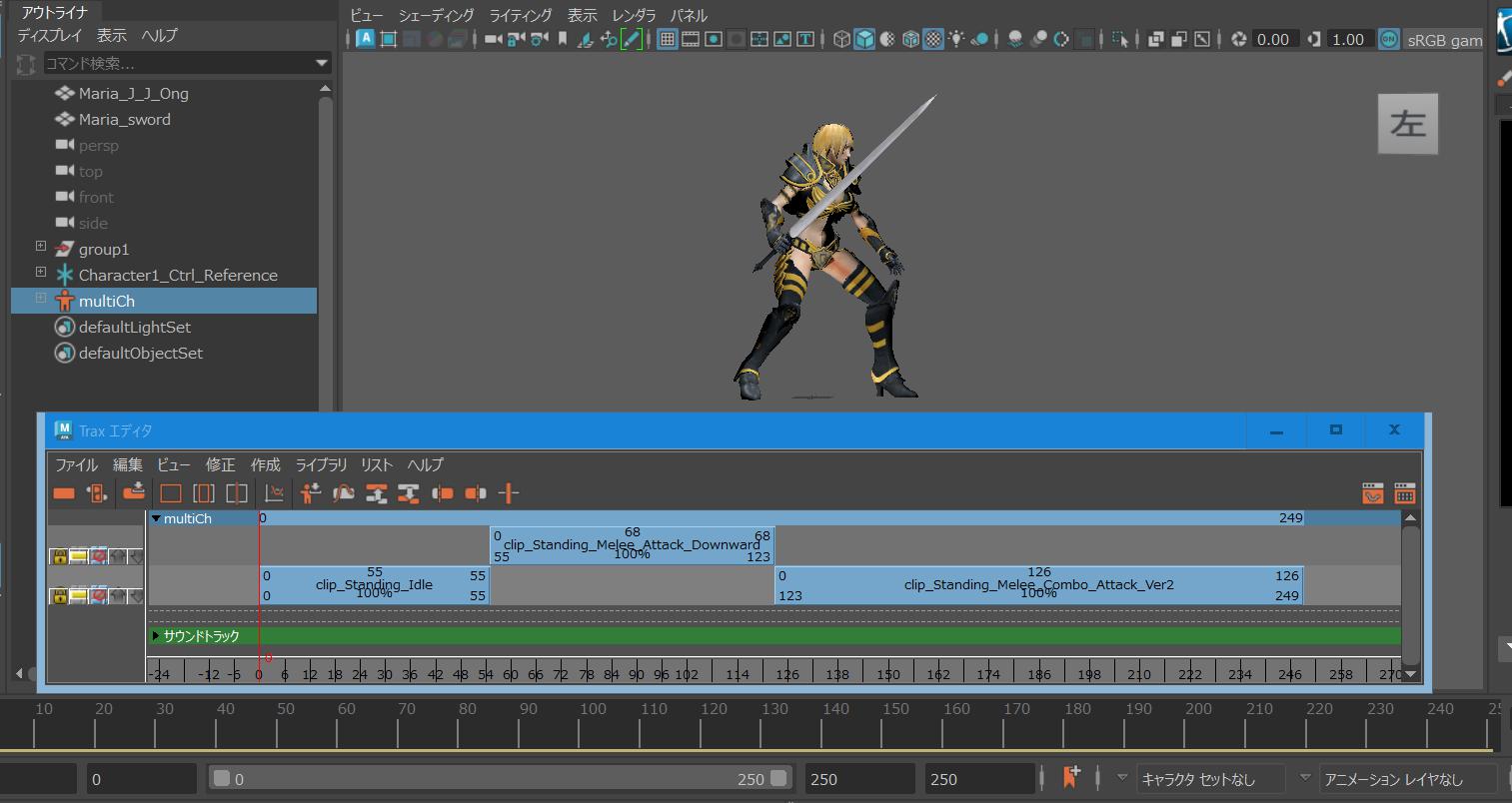
Task: Open the viewport ライティング menu
Action: (521, 15)
